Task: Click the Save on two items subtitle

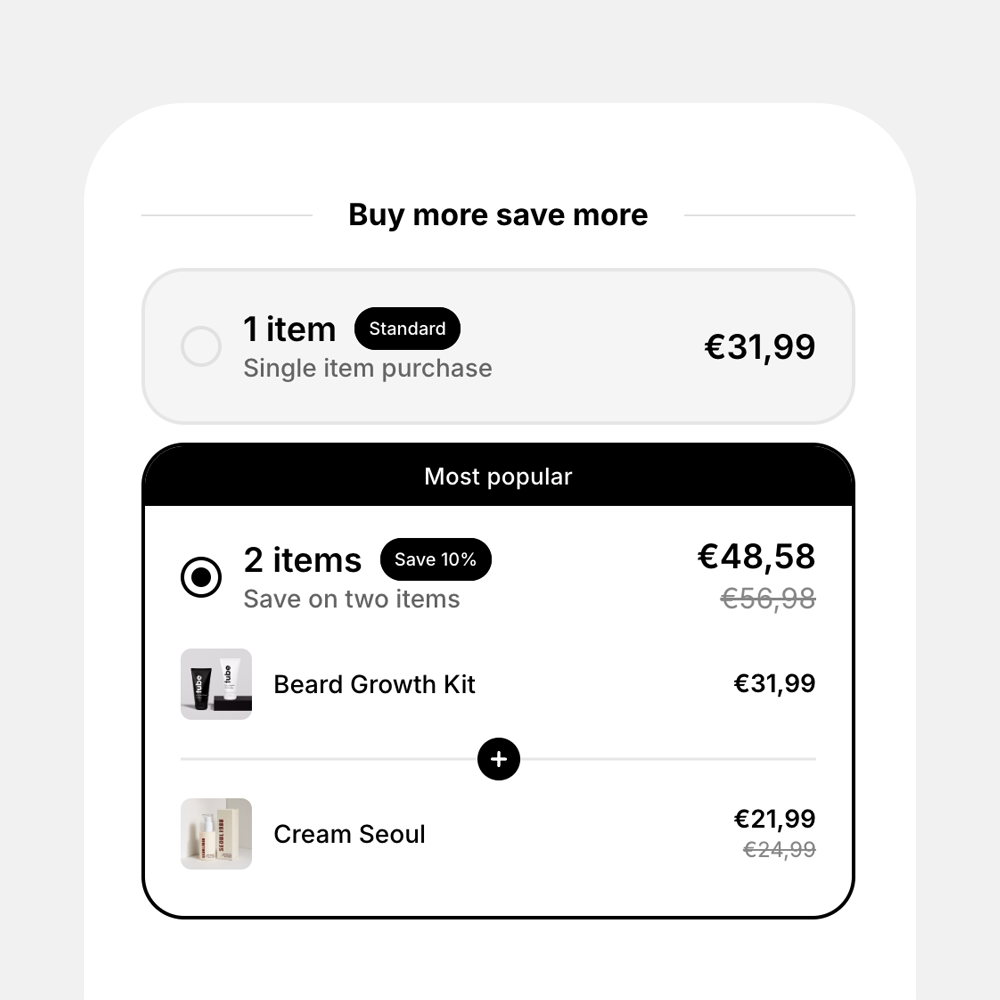Action: [351, 599]
